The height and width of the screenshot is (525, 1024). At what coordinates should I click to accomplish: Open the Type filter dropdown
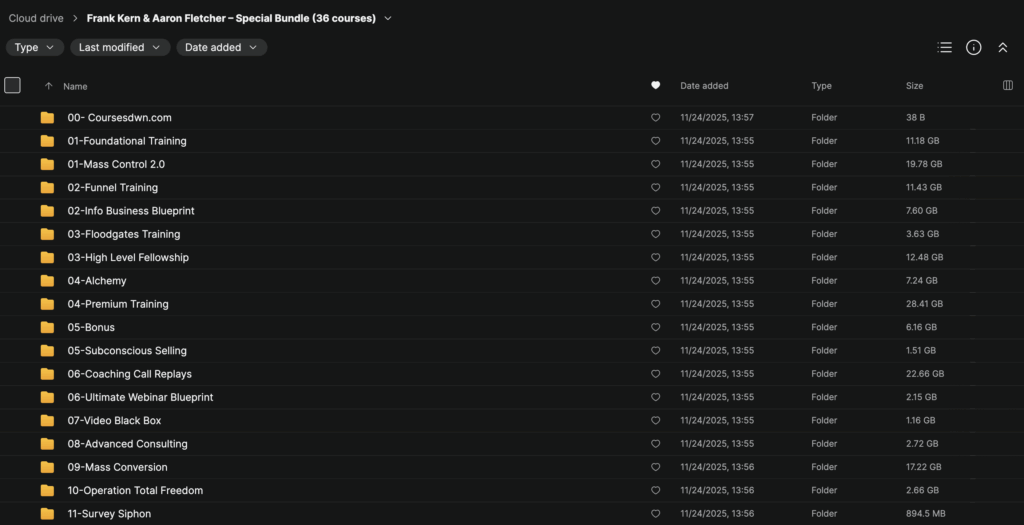(35, 47)
